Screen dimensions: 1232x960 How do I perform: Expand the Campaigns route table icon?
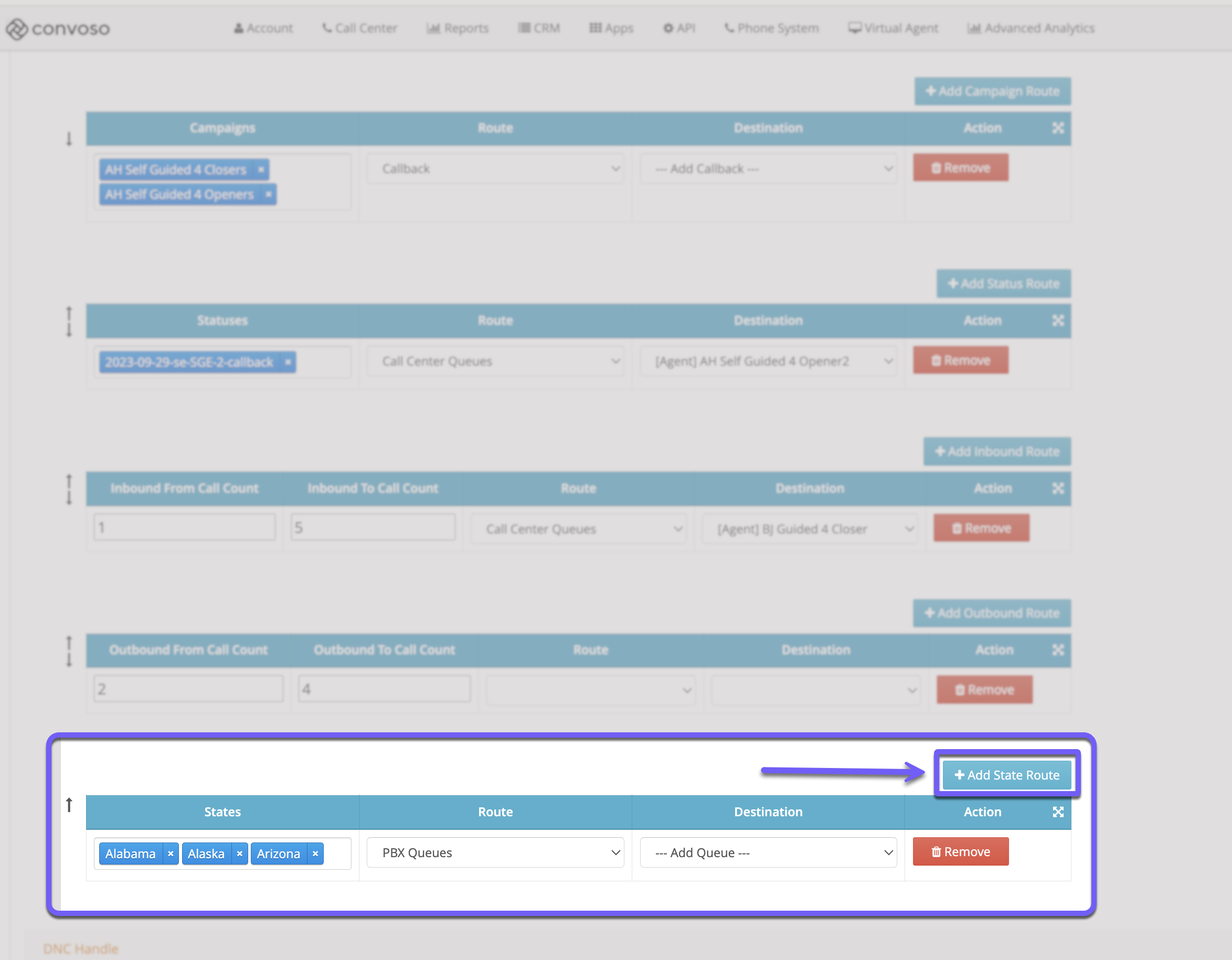pyautogui.click(x=1058, y=128)
